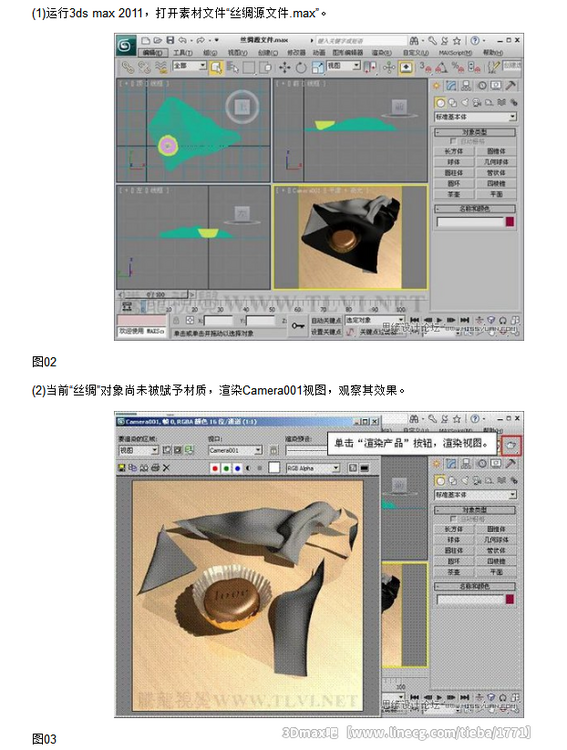Open the 帮助 menu in 图02
Image resolution: width=567 pixels, height=750 pixels.
pos(493,53)
